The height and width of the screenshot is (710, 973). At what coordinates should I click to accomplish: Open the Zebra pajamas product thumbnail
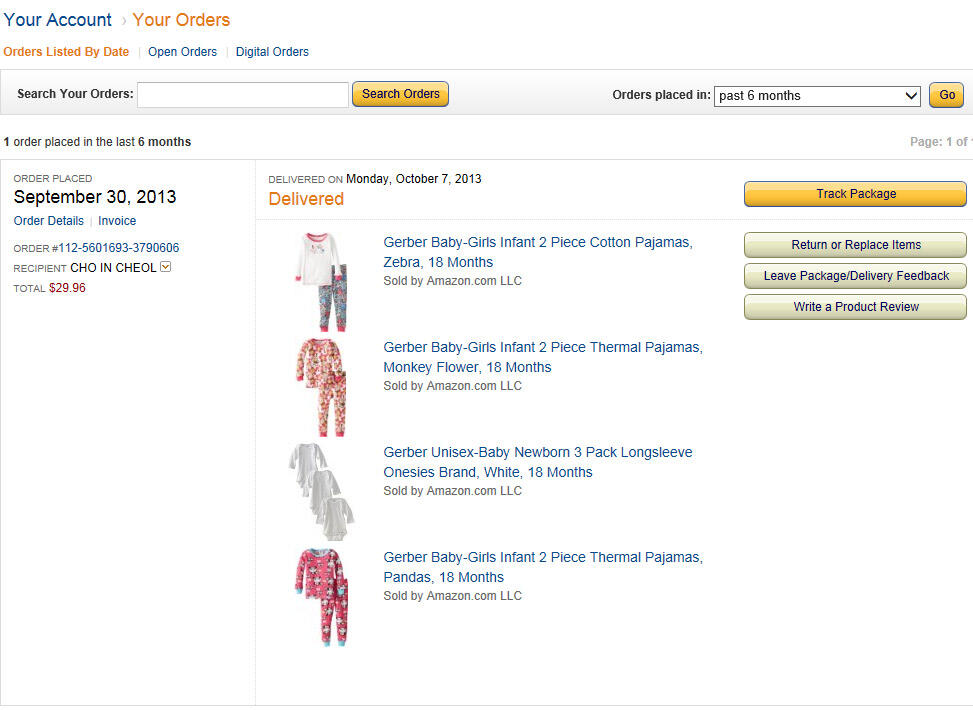[x=320, y=282]
